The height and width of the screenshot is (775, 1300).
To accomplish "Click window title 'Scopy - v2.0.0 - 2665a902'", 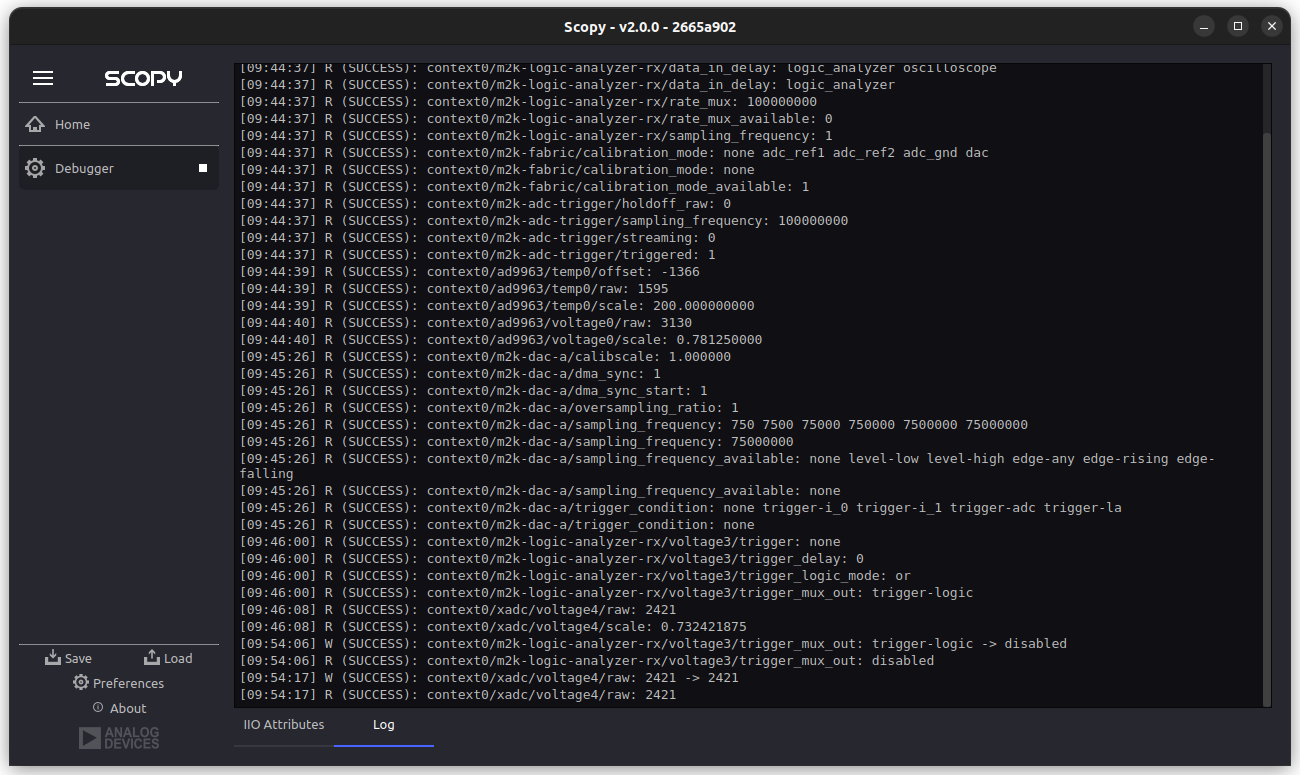I will (650, 27).
